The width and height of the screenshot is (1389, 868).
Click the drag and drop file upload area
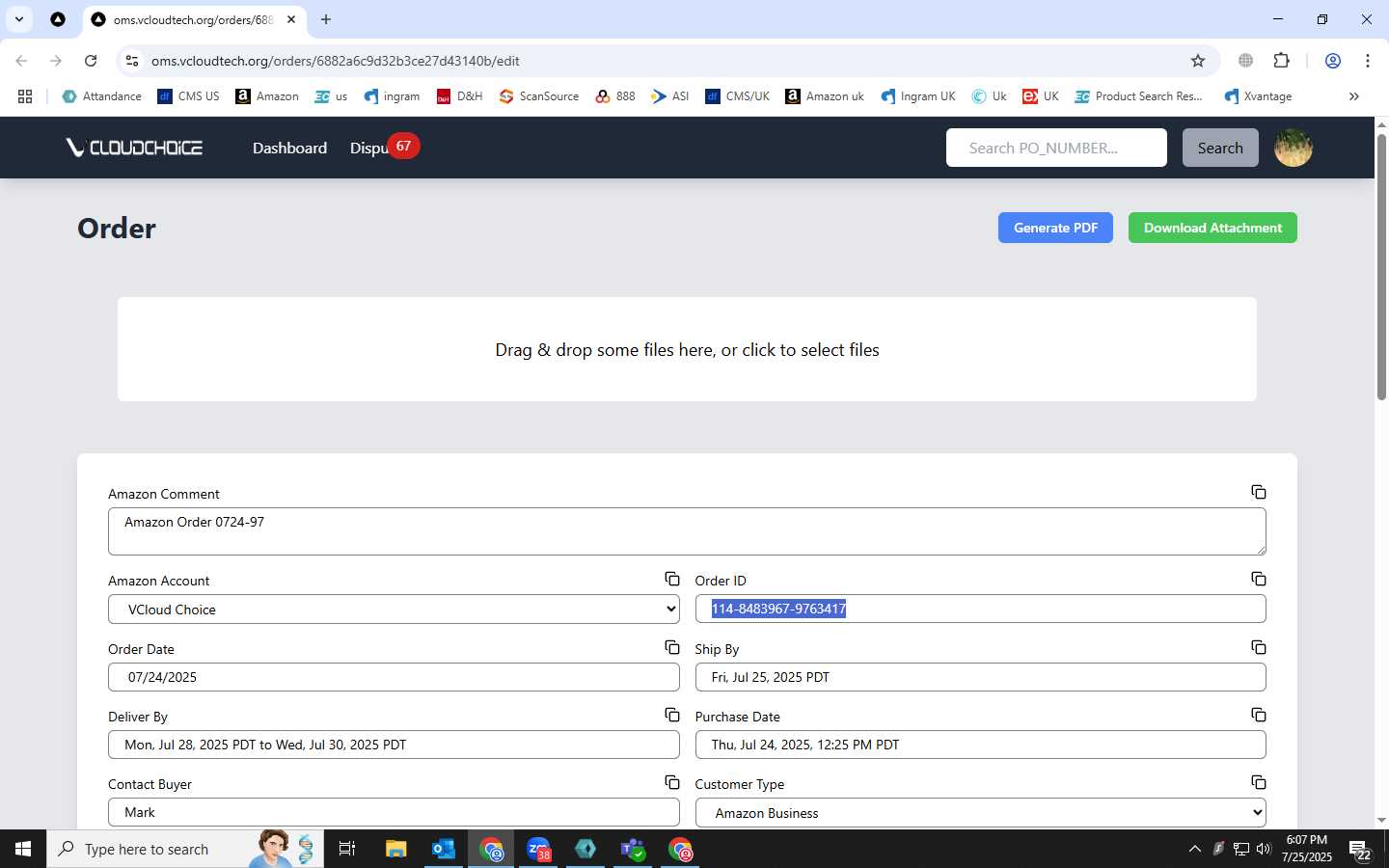click(x=687, y=349)
